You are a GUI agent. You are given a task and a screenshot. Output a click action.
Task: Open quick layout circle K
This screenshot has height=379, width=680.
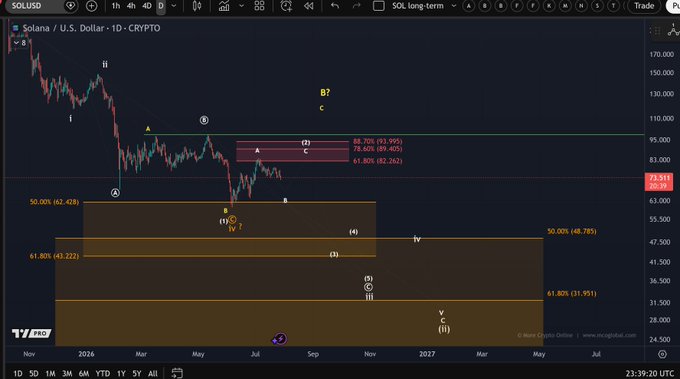pos(549,6)
